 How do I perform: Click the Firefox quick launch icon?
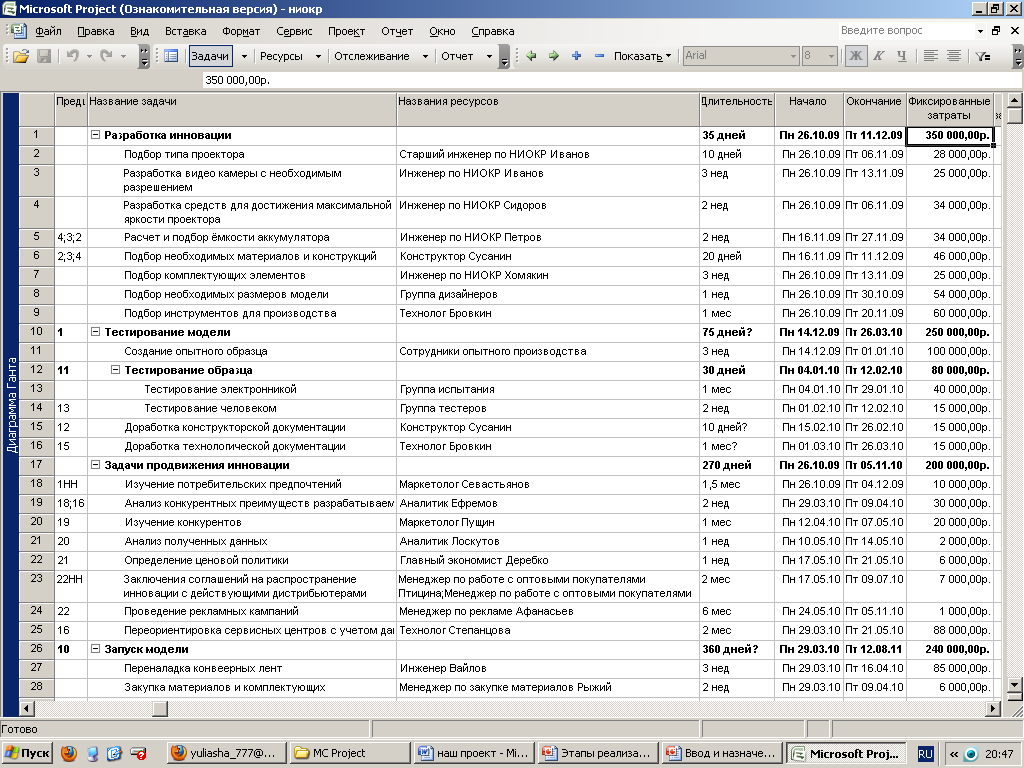[68, 754]
